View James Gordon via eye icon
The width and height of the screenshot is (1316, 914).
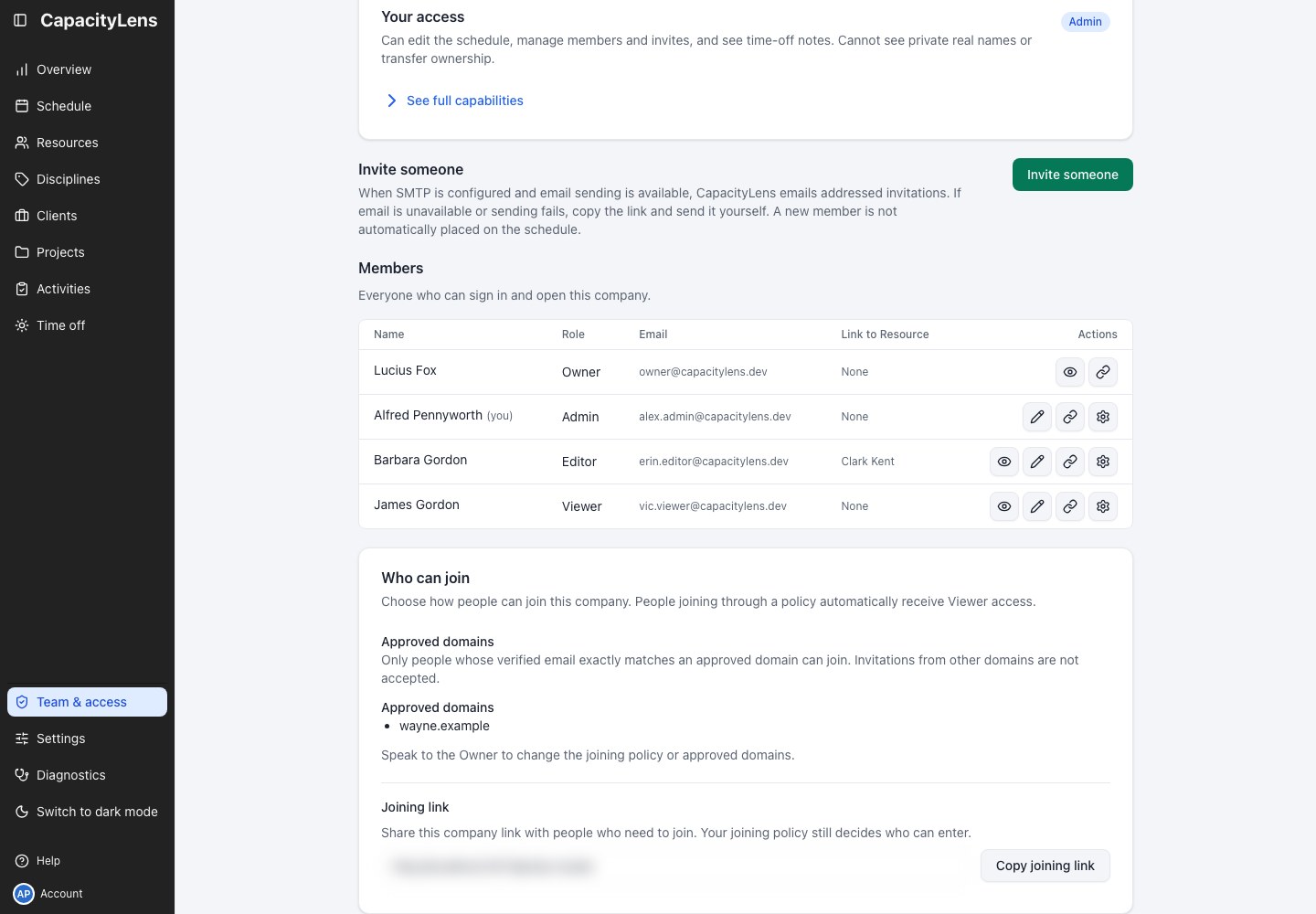[1004, 506]
